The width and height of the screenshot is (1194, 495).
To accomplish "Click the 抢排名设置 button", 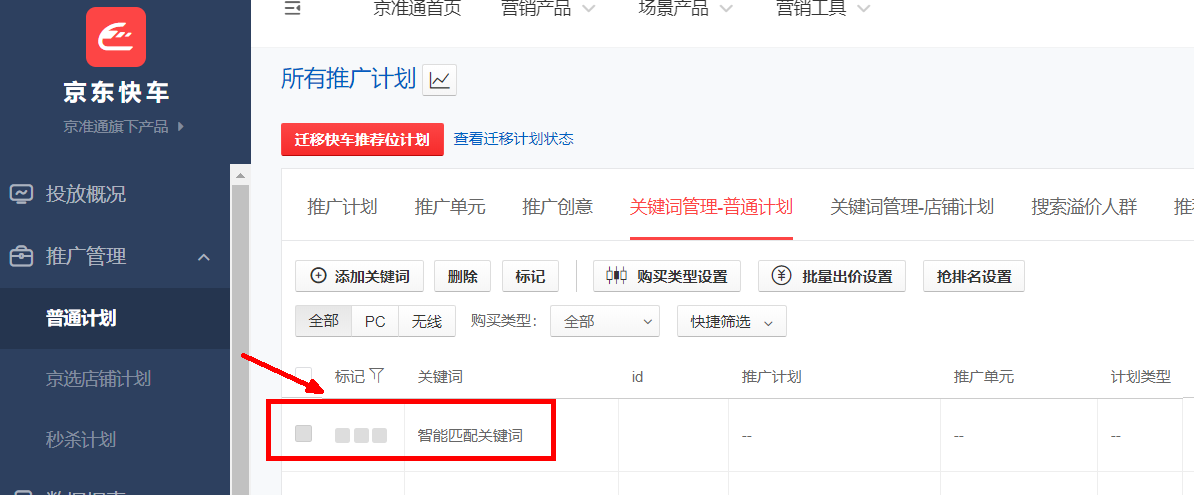I will (974, 276).
